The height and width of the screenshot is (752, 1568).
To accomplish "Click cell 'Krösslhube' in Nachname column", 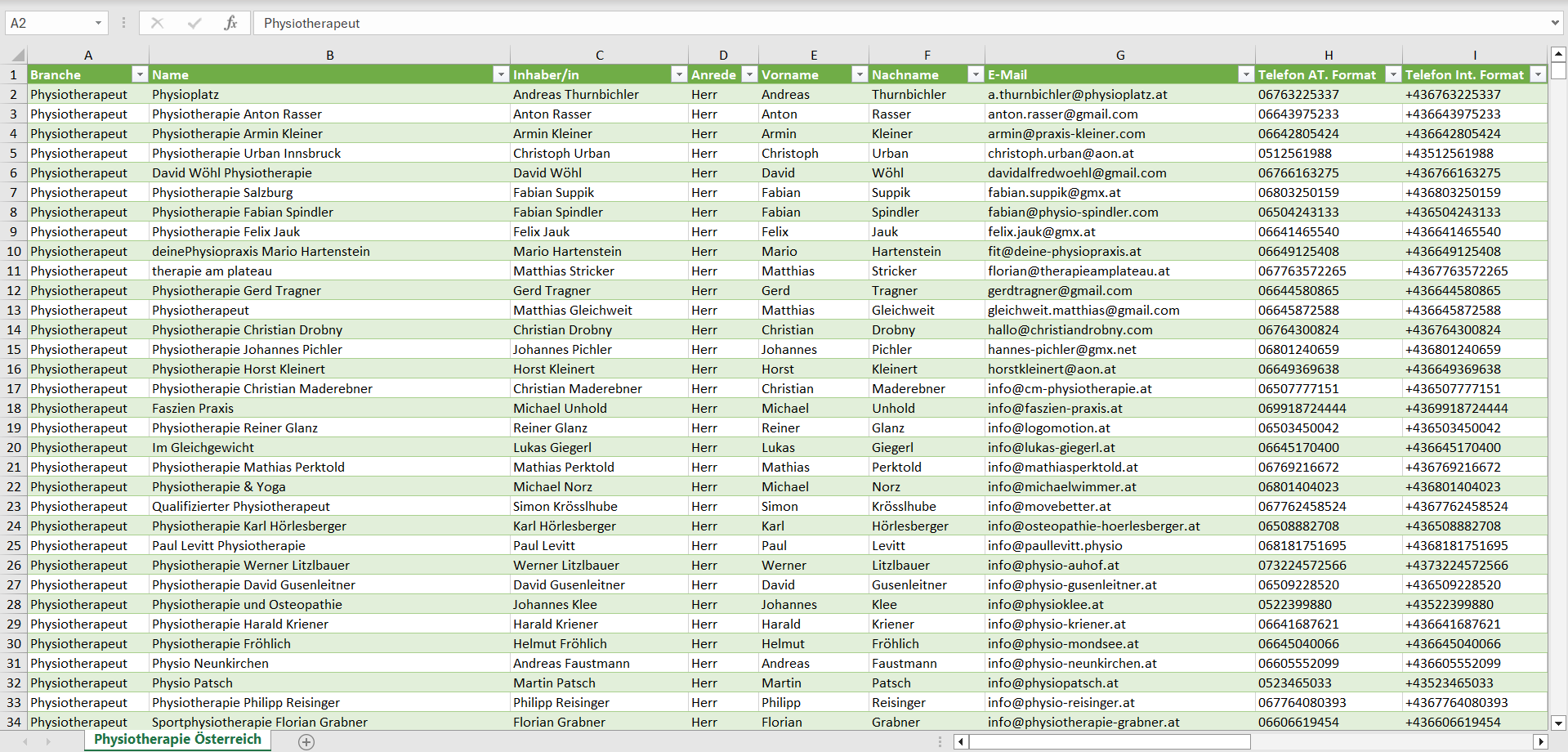I will [x=927, y=506].
